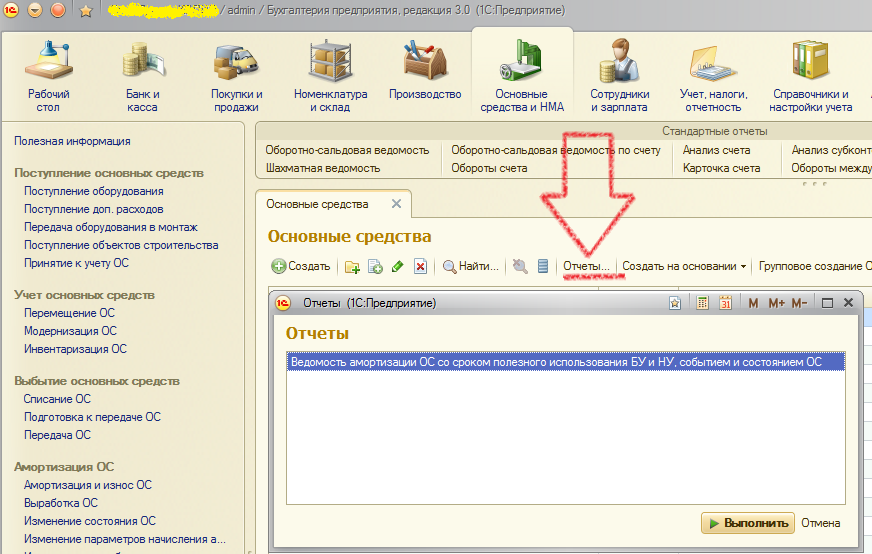
Task: Click the M+ memory button
Action: tap(776, 303)
